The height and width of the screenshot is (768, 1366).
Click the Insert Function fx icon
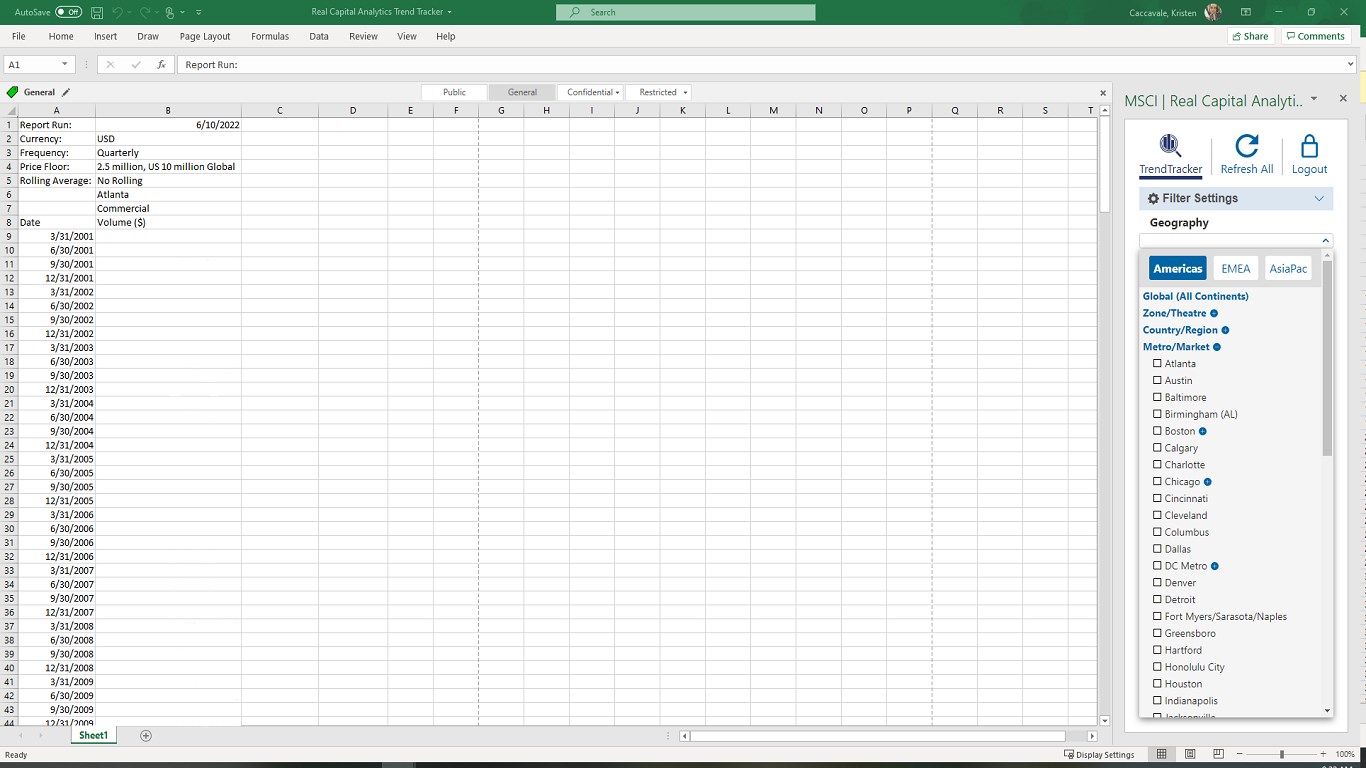tap(161, 64)
